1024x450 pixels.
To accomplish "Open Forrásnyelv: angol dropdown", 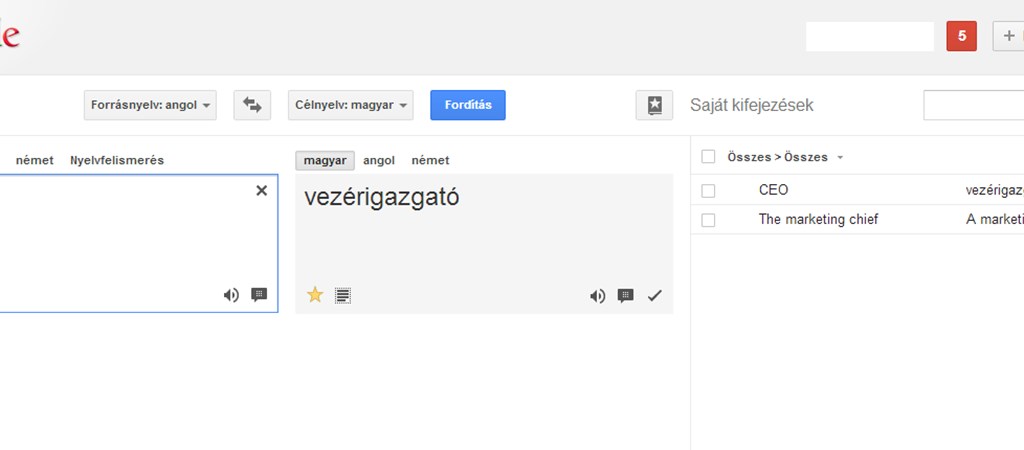I will 150,105.
